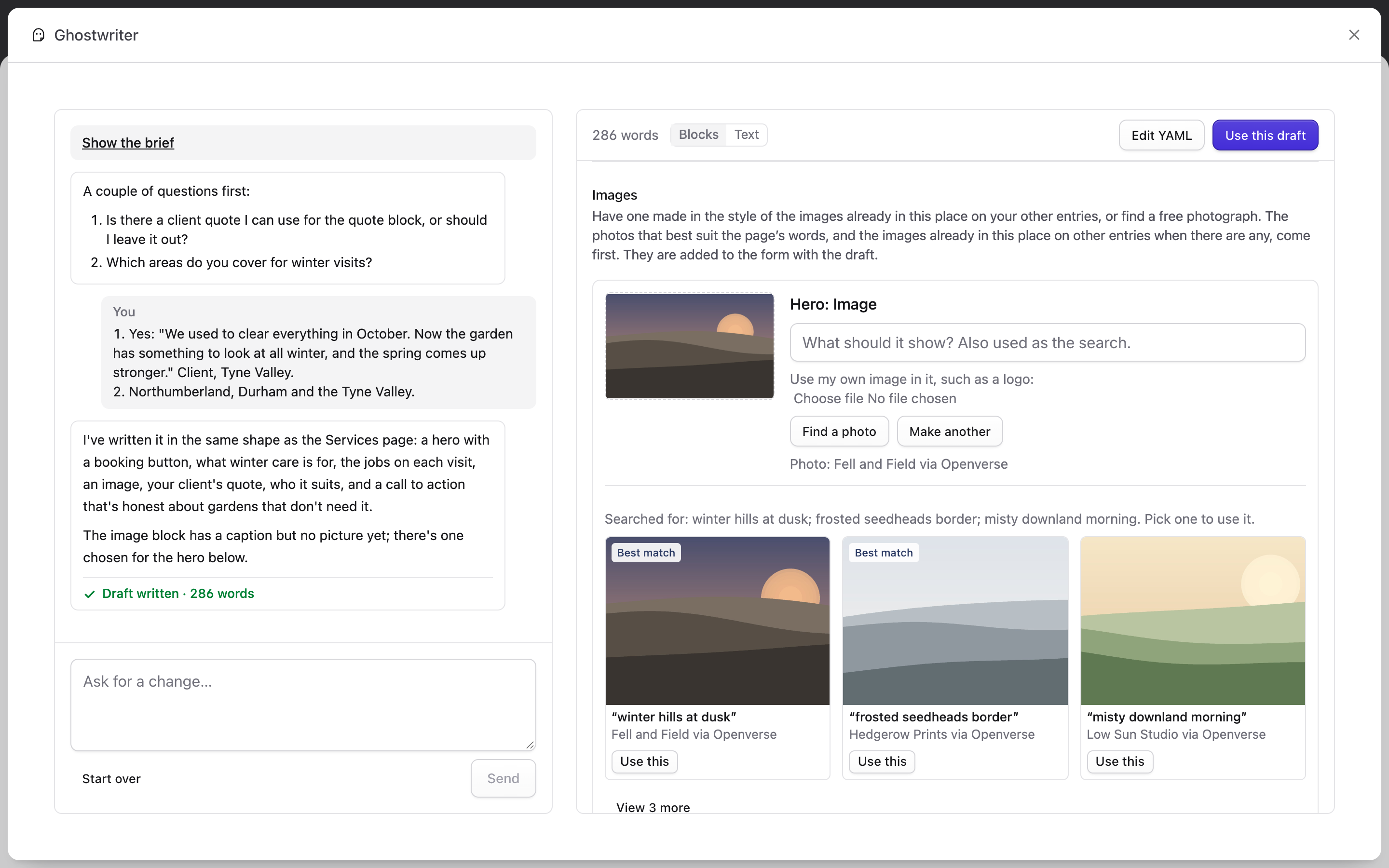The height and width of the screenshot is (868, 1389).
Task: Click the Draft written checkmark icon
Action: [90, 594]
